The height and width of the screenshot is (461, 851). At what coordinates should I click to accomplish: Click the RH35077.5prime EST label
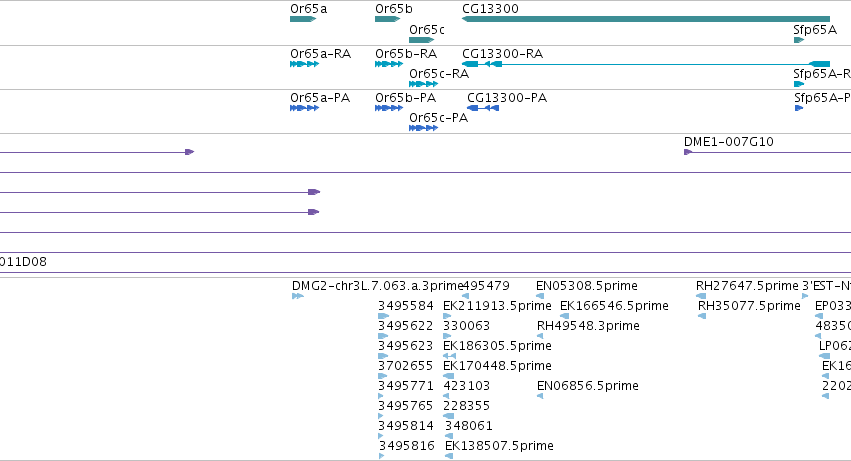coord(749,306)
